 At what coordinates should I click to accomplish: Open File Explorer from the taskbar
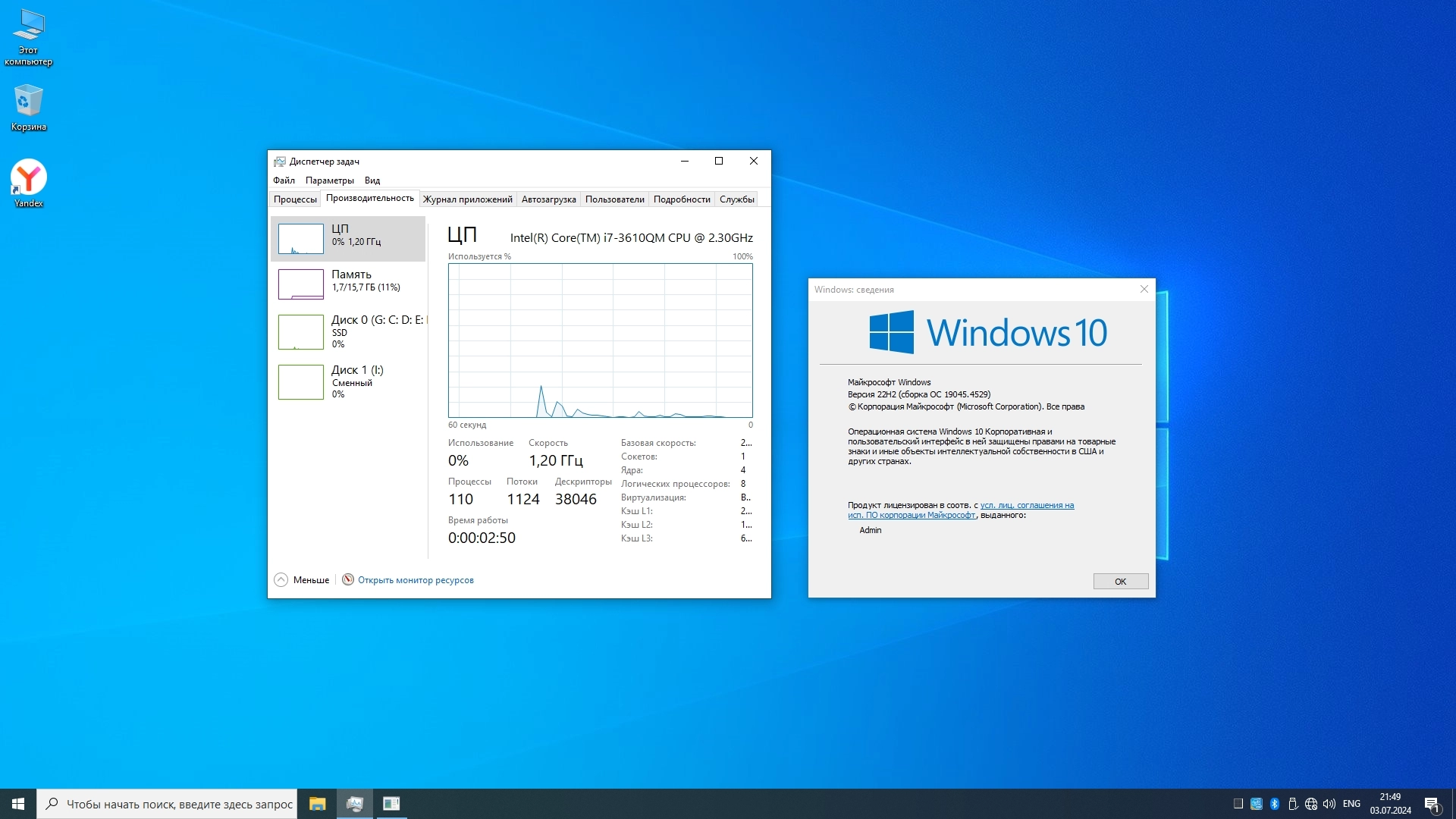pyautogui.click(x=317, y=804)
